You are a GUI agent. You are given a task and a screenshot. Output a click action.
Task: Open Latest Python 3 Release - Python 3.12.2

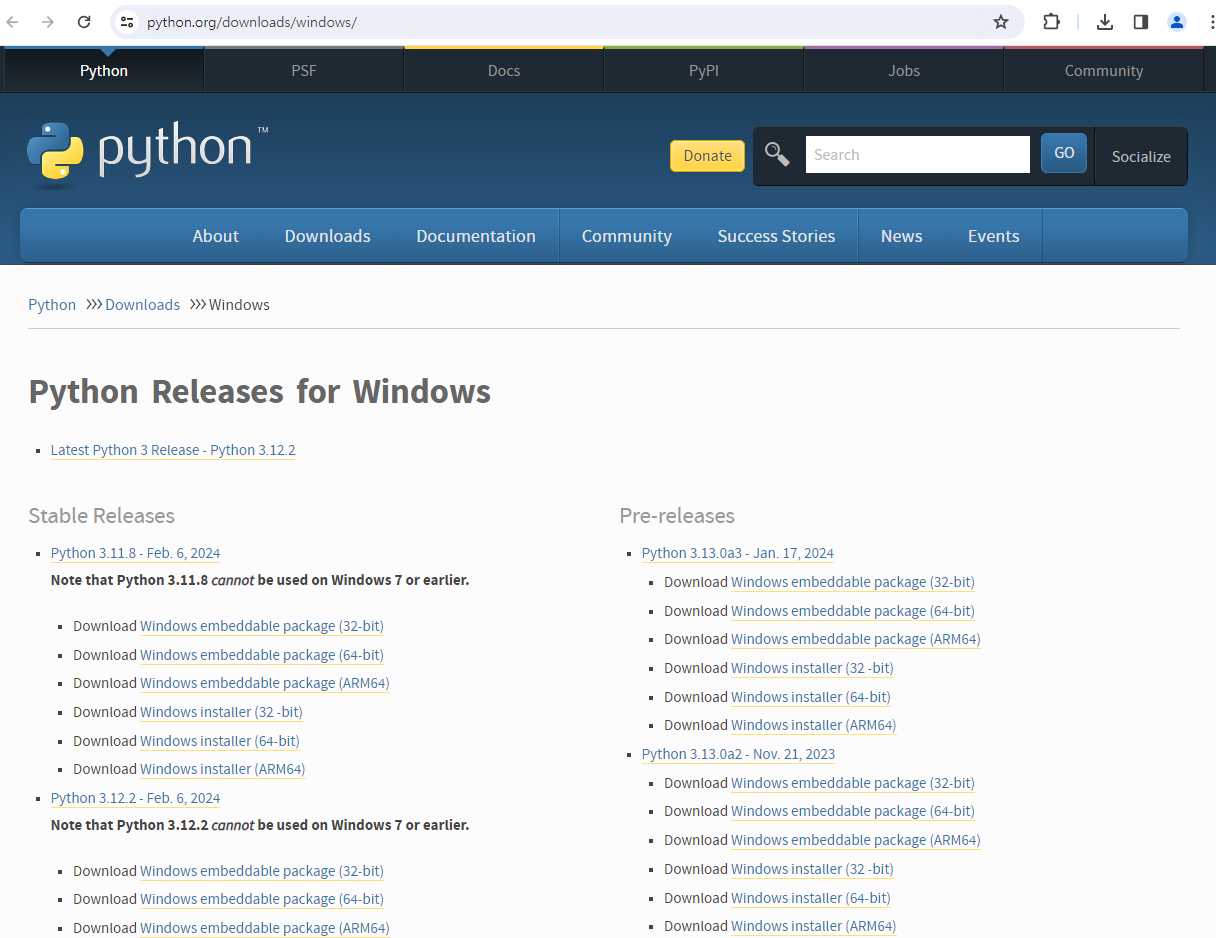point(173,450)
